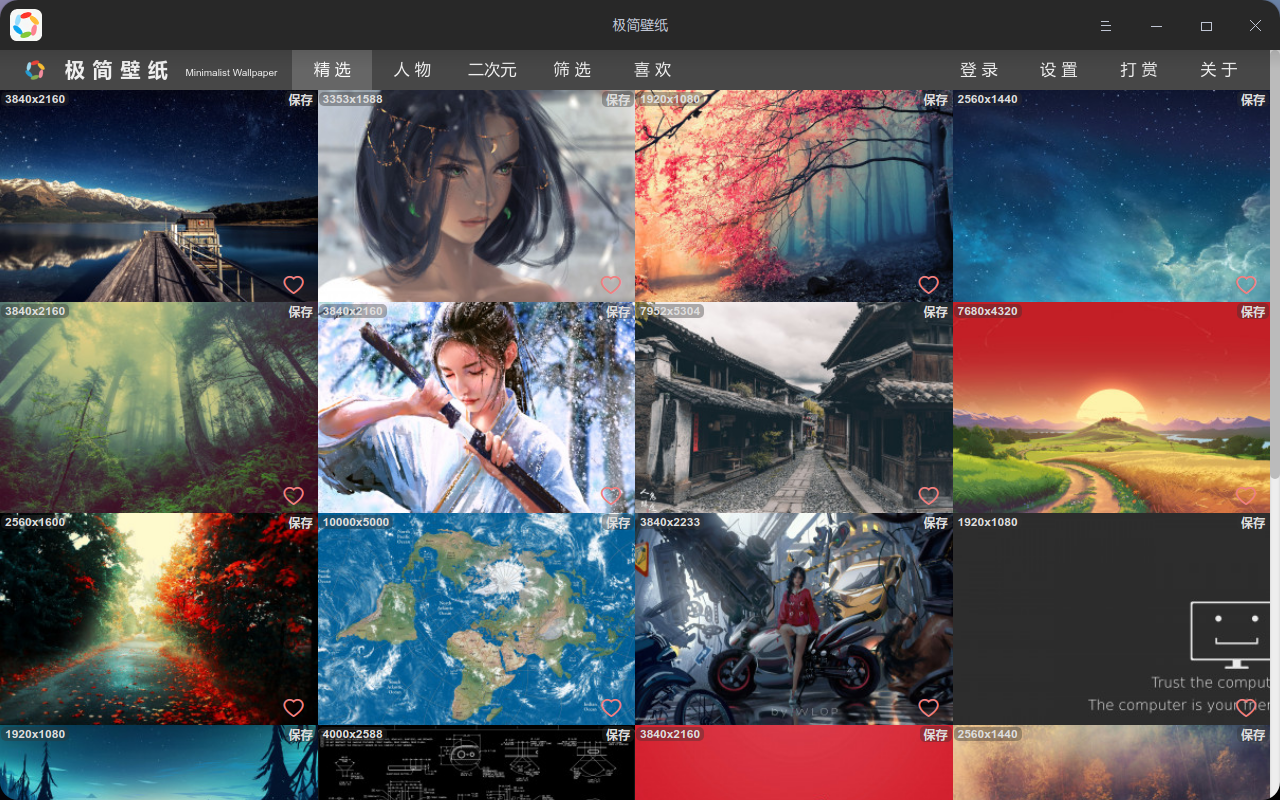Favorite the motorcycle girl wallpaper via heart
The height and width of the screenshot is (800, 1280).
click(x=928, y=708)
